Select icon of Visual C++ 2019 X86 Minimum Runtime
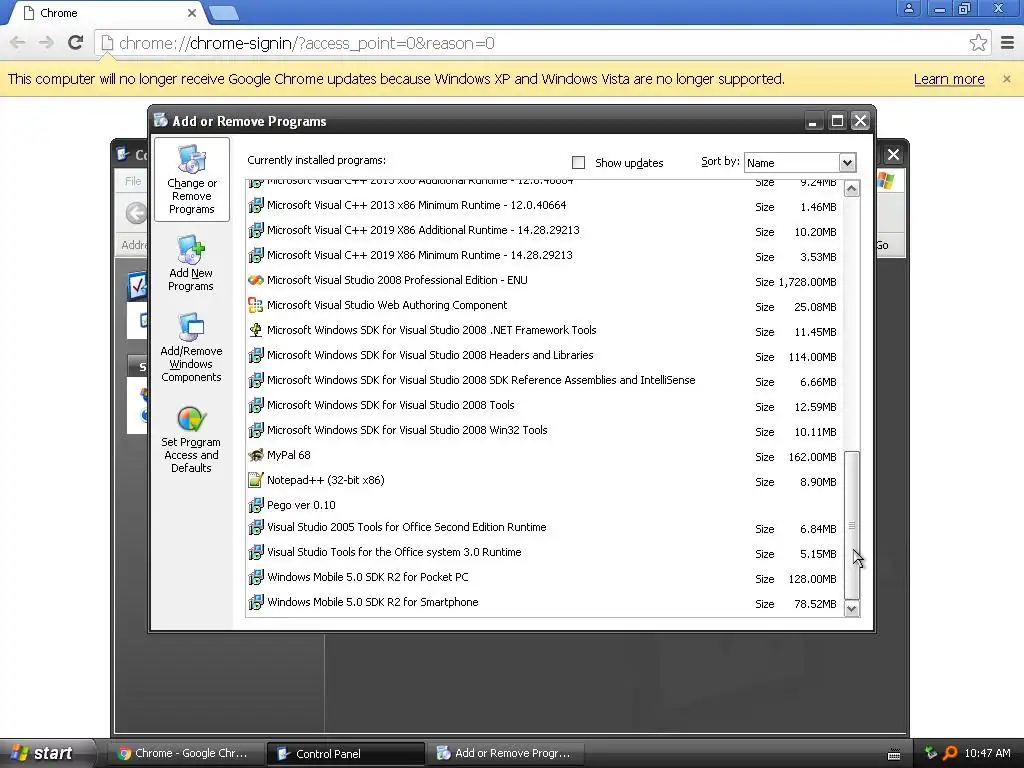The width and height of the screenshot is (1024, 768). click(x=255, y=255)
